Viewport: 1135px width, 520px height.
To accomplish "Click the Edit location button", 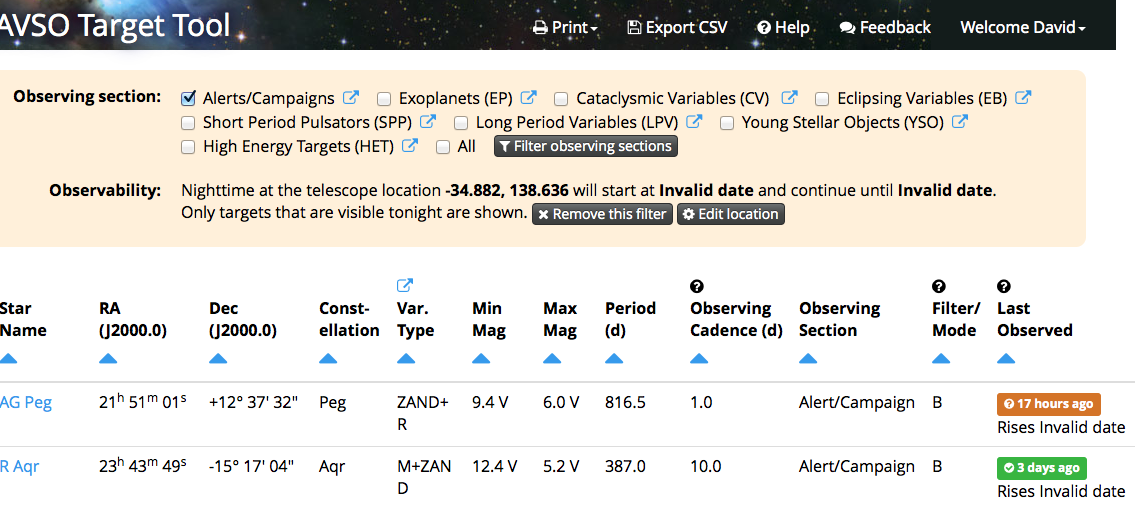I will [x=731, y=214].
